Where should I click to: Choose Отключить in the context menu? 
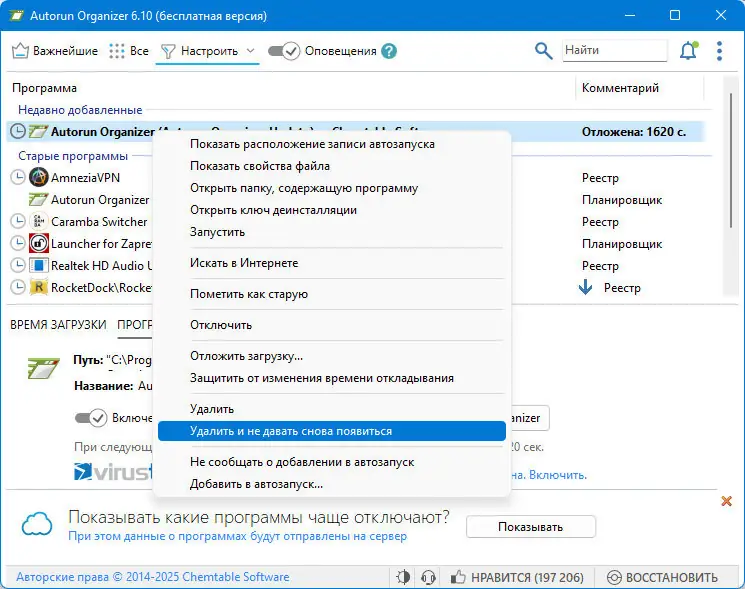(x=332, y=325)
